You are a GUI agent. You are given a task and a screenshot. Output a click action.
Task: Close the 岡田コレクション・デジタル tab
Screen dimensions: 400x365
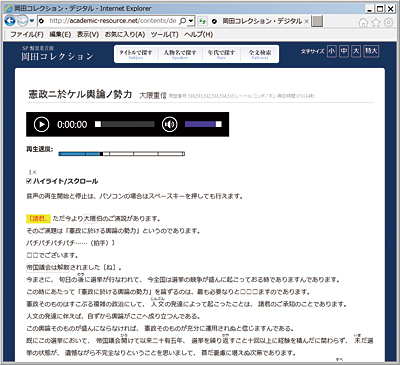coord(306,21)
